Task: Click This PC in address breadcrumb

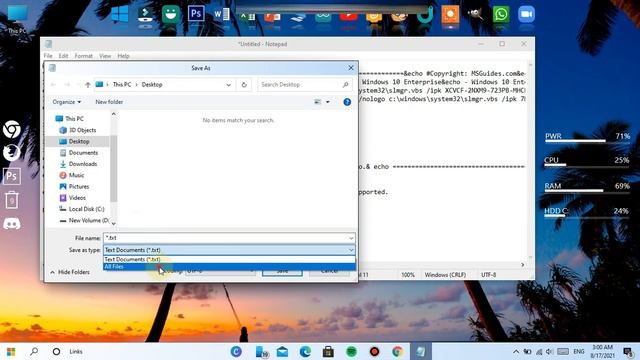Action: tap(122, 84)
